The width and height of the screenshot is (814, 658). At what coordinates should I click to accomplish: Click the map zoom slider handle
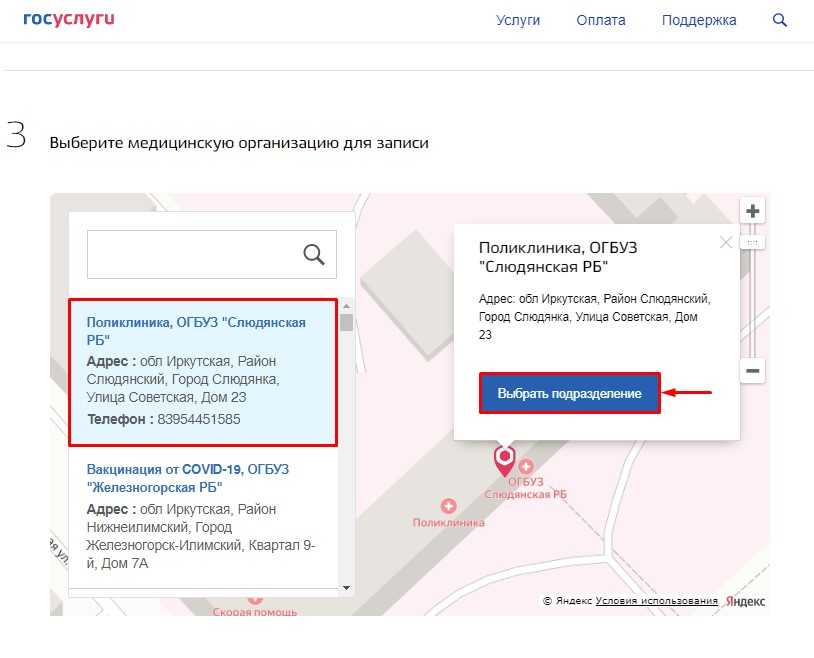[x=753, y=243]
